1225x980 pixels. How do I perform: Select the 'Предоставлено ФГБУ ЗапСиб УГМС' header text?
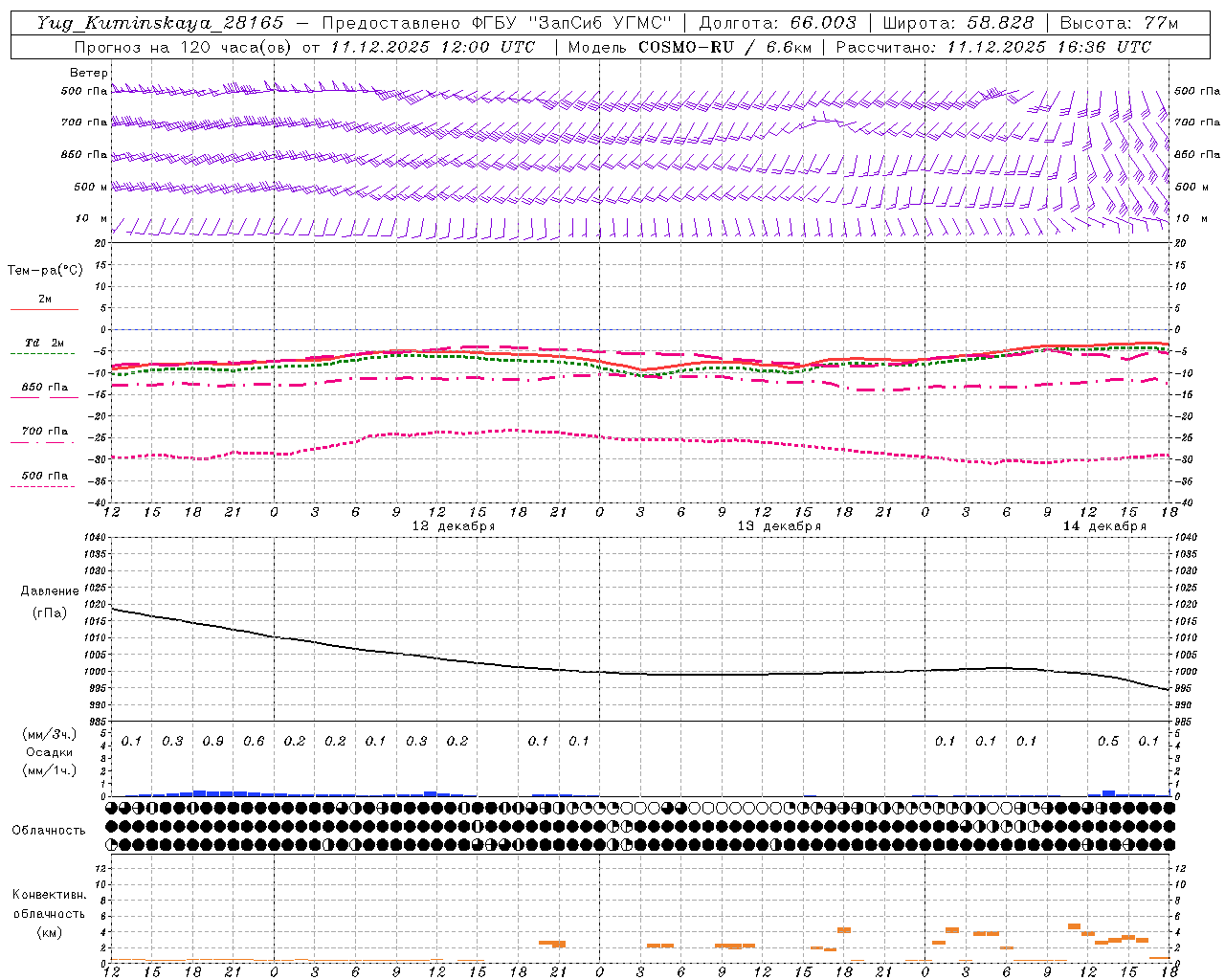(497, 23)
